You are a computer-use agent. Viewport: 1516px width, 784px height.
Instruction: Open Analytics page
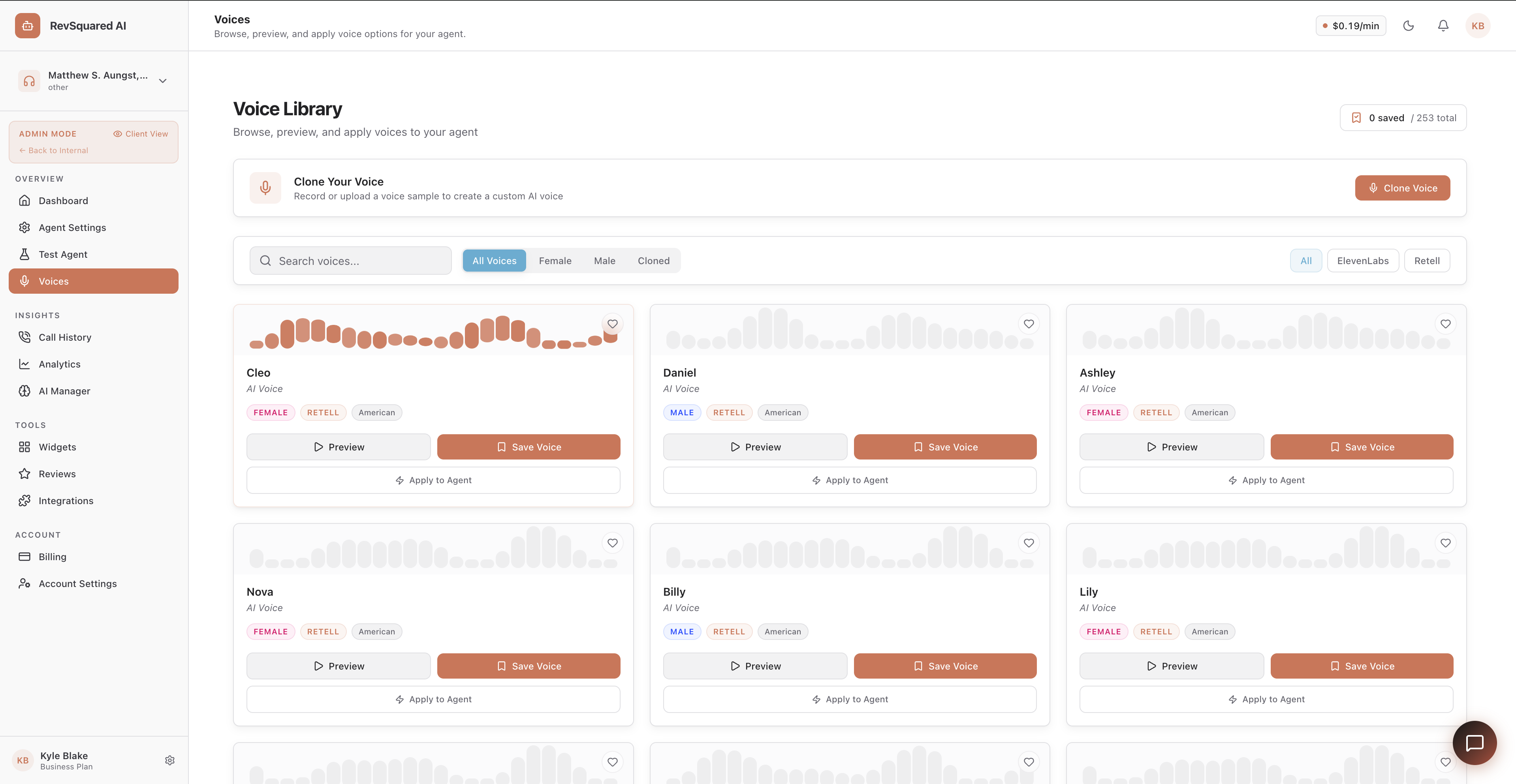(94, 364)
